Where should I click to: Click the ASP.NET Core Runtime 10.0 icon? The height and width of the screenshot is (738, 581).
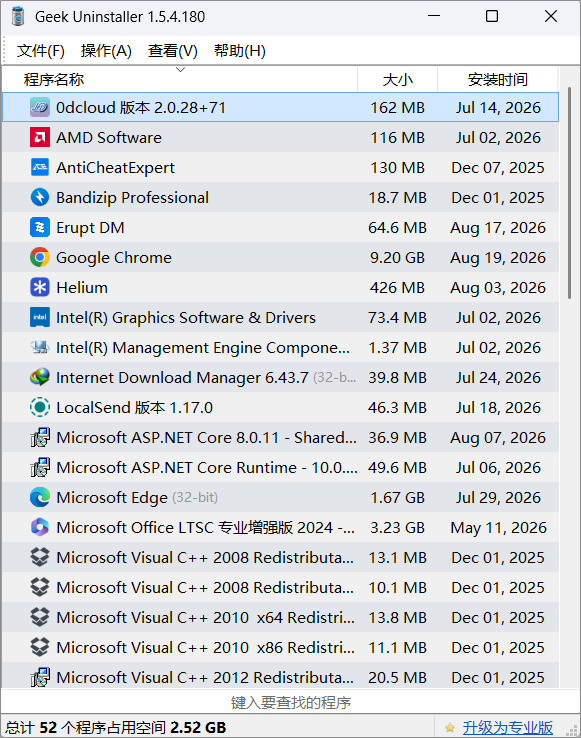click(40, 468)
